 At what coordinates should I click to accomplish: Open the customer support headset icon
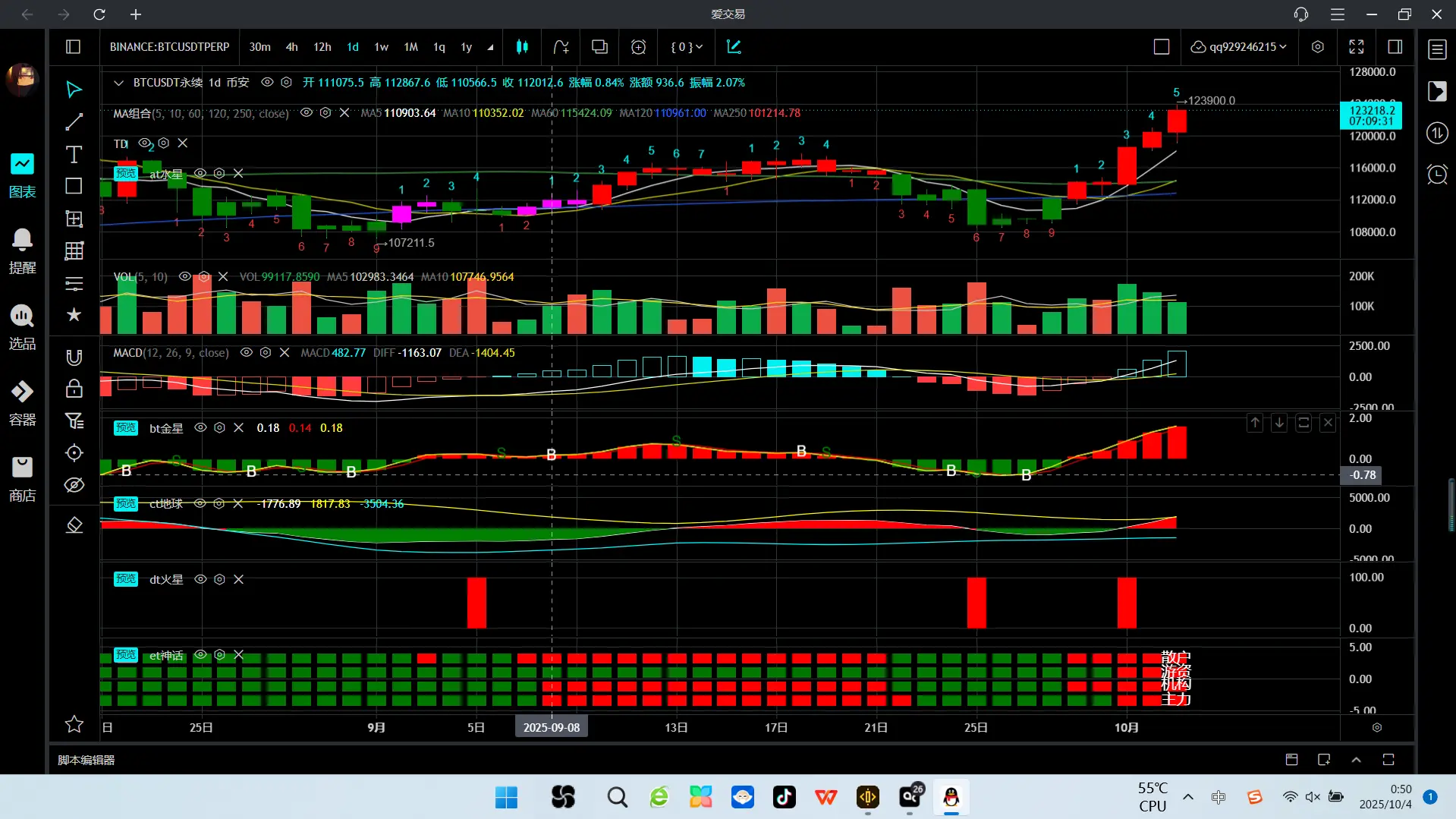pyautogui.click(x=1301, y=14)
